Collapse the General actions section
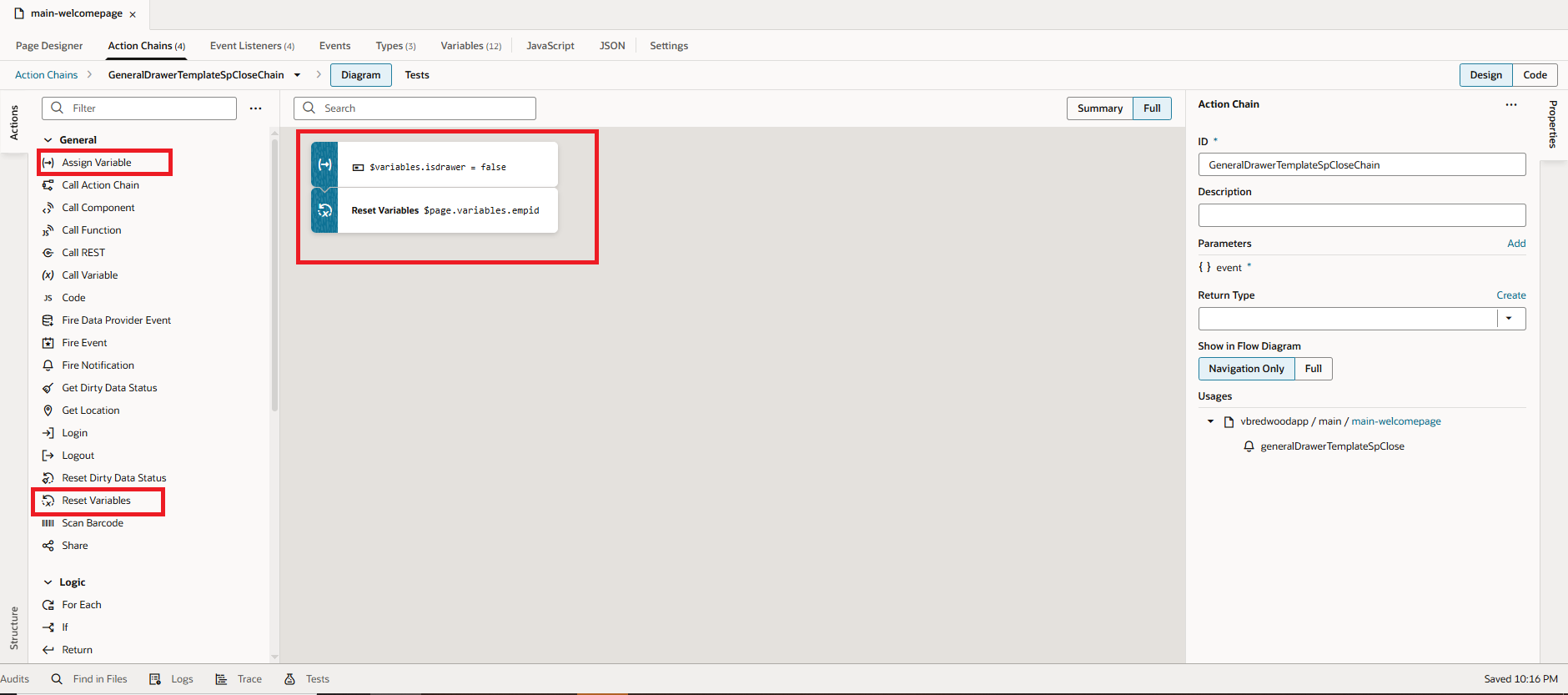1568x695 pixels. coord(48,140)
